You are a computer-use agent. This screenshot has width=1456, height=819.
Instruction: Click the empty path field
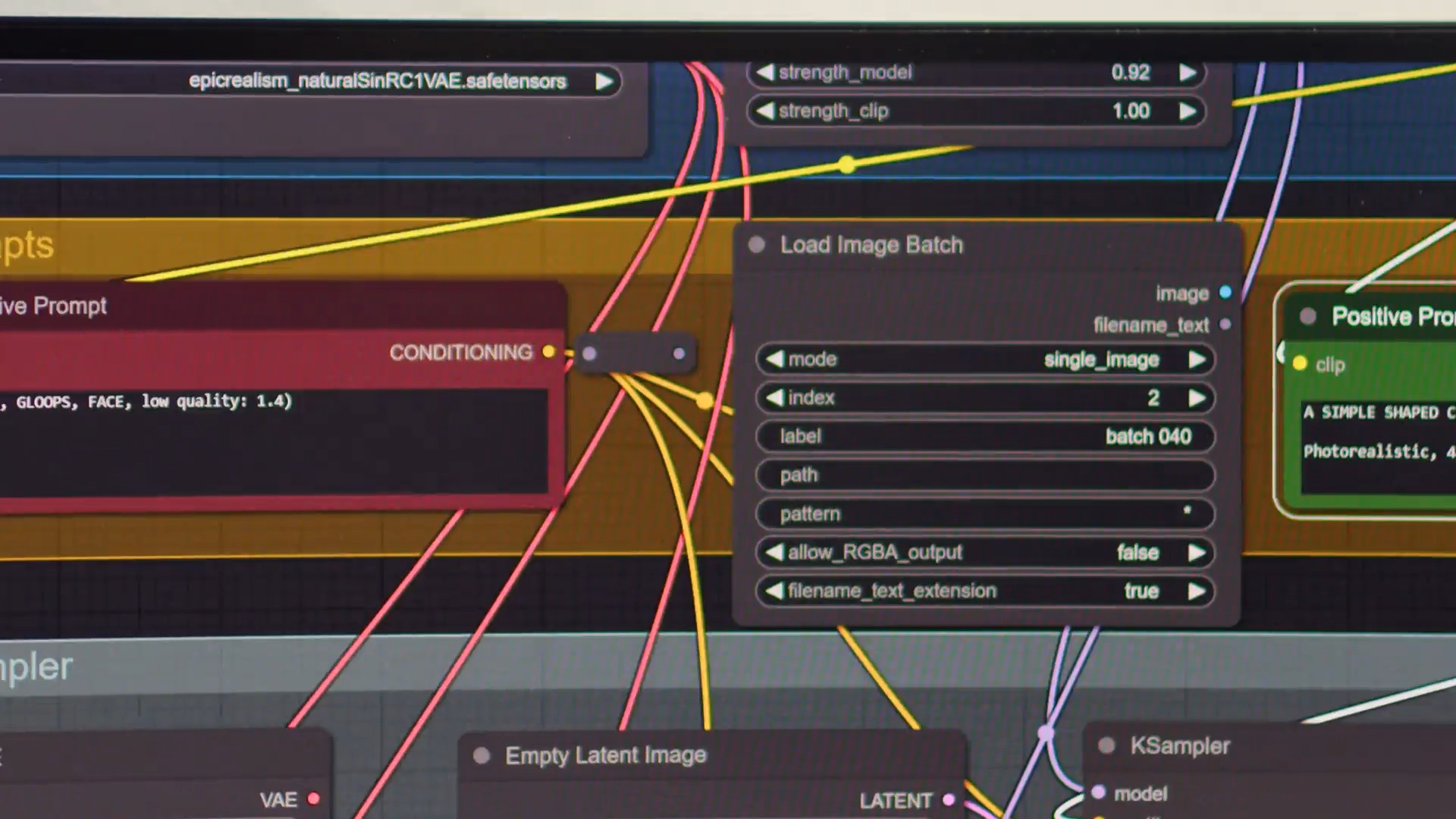(986, 475)
